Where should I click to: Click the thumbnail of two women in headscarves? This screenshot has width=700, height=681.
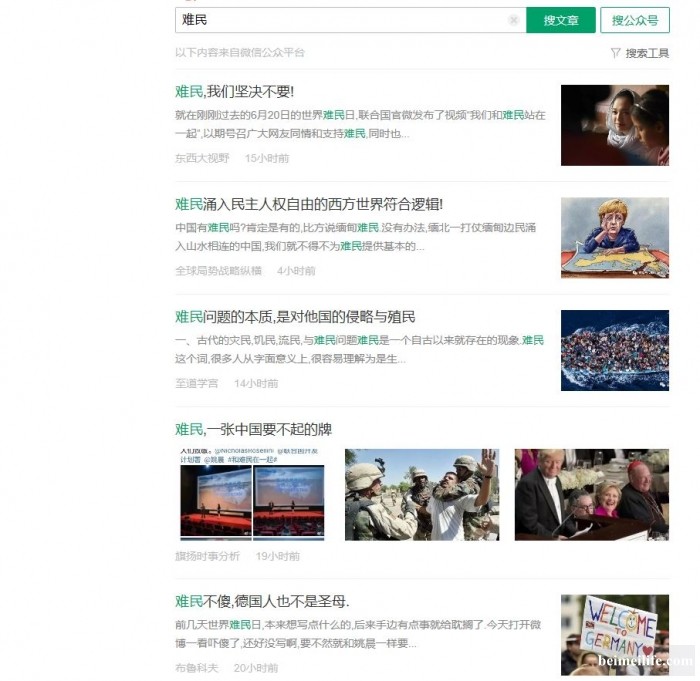coord(614,125)
